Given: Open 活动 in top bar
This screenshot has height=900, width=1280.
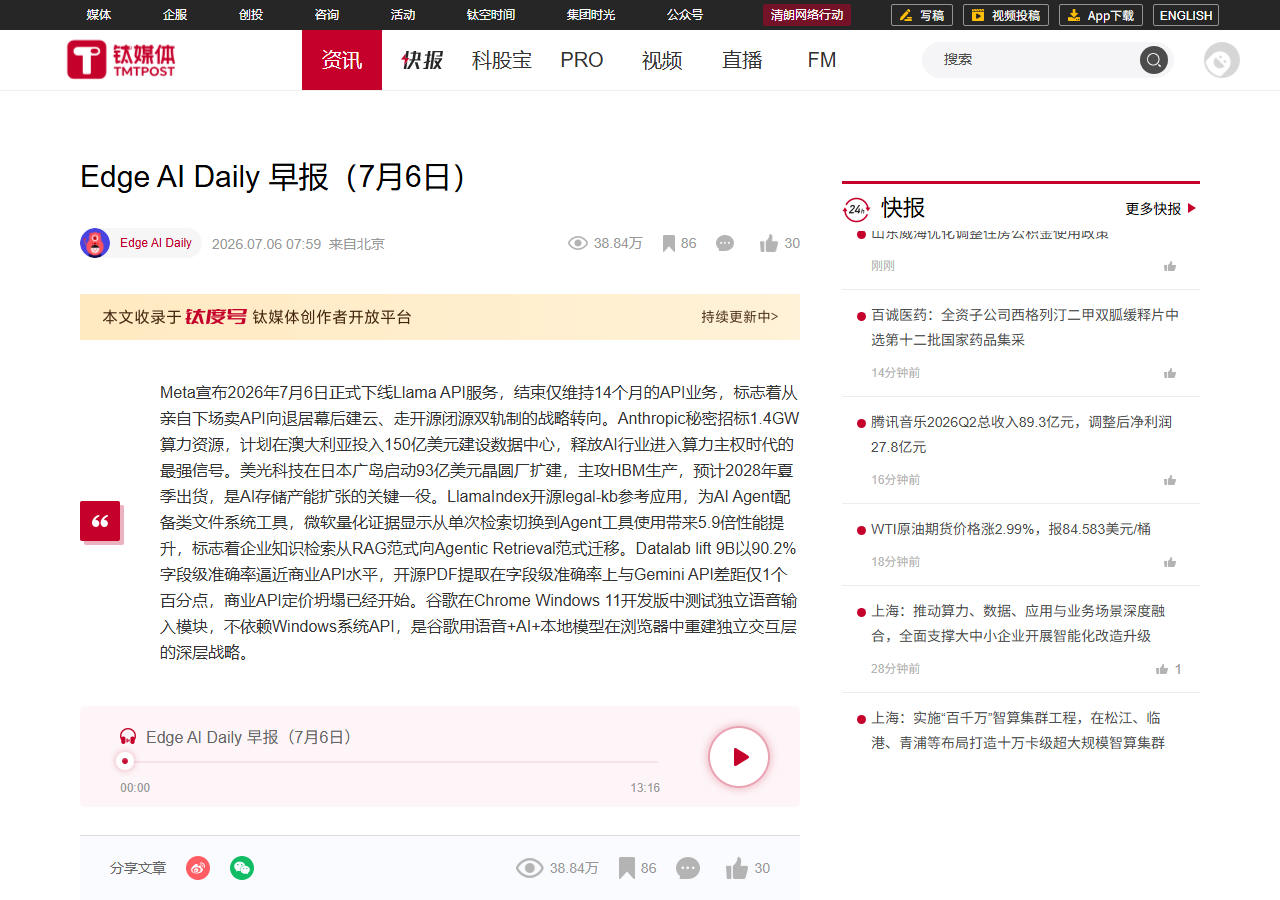Looking at the screenshot, I should pos(403,15).
